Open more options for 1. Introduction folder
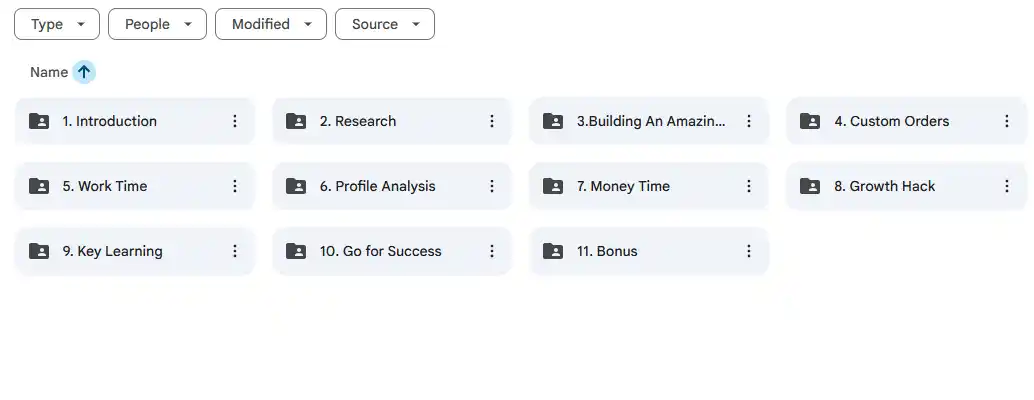Viewport: 1034px width, 400px height. (235, 121)
